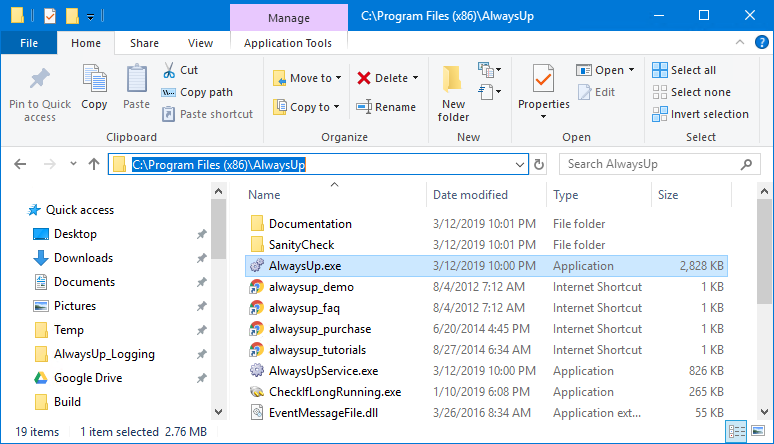This screenshot has height=444, width=774.
Task: Sort by the Name column header
Action: [x=264, y=195]
